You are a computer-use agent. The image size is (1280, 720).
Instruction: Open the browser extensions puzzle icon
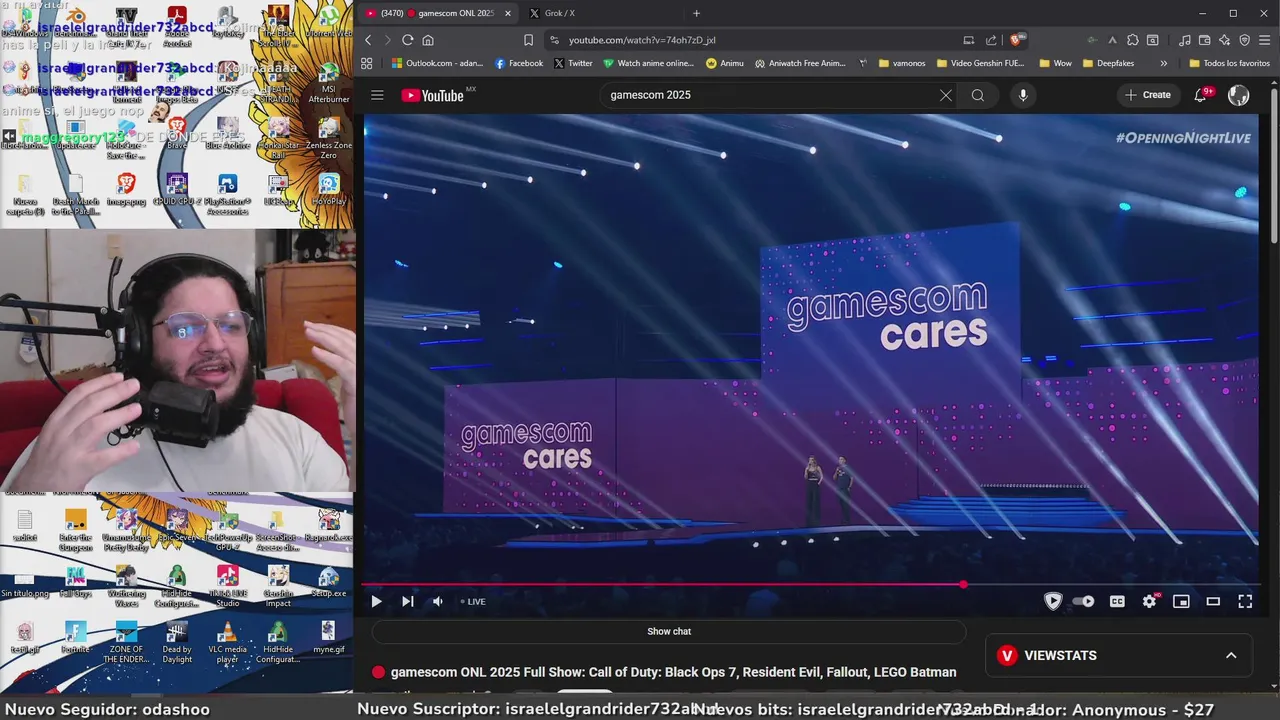point(1132,40)
